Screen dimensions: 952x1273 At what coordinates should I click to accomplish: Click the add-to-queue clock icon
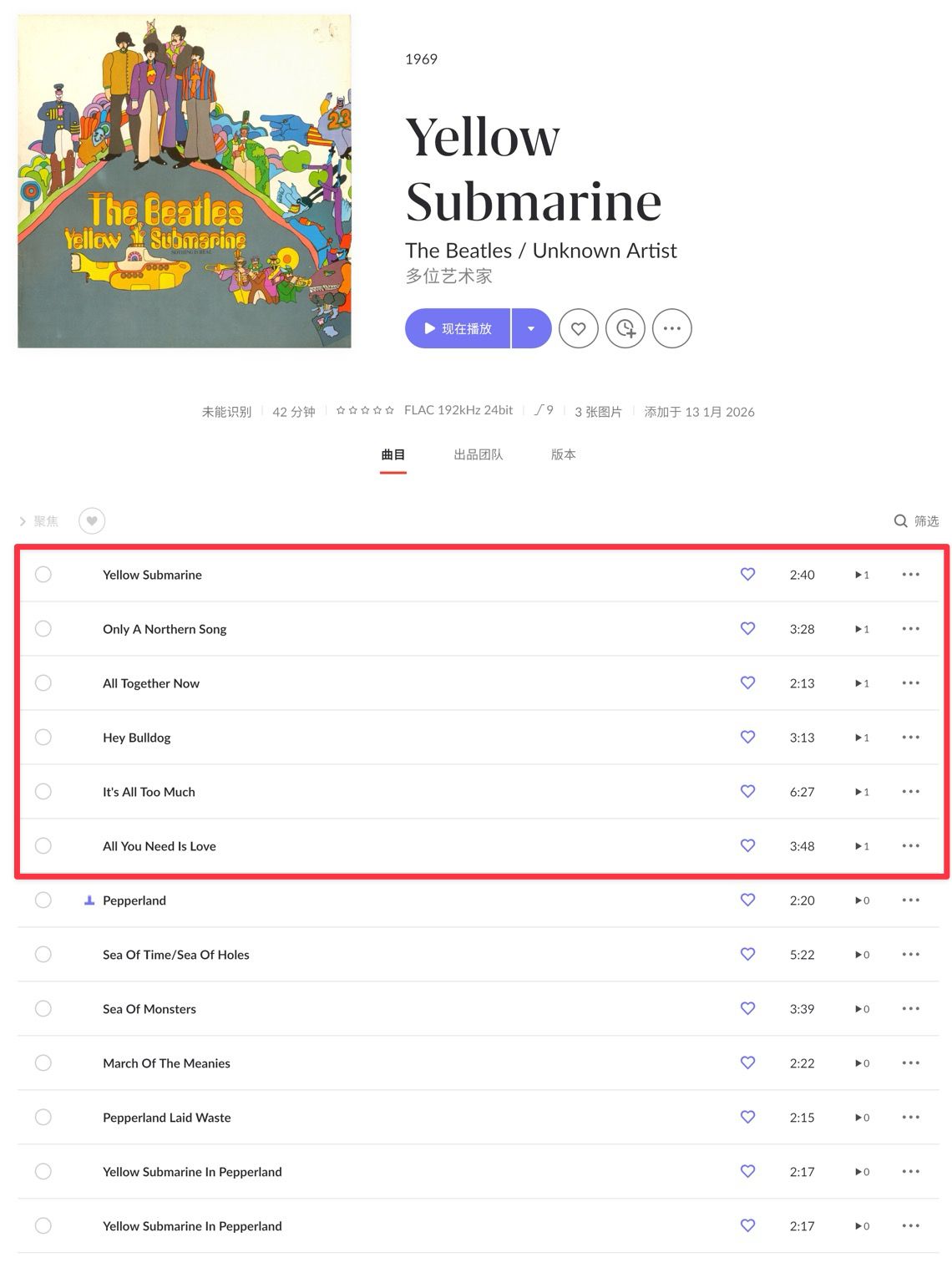pos(625,328)
